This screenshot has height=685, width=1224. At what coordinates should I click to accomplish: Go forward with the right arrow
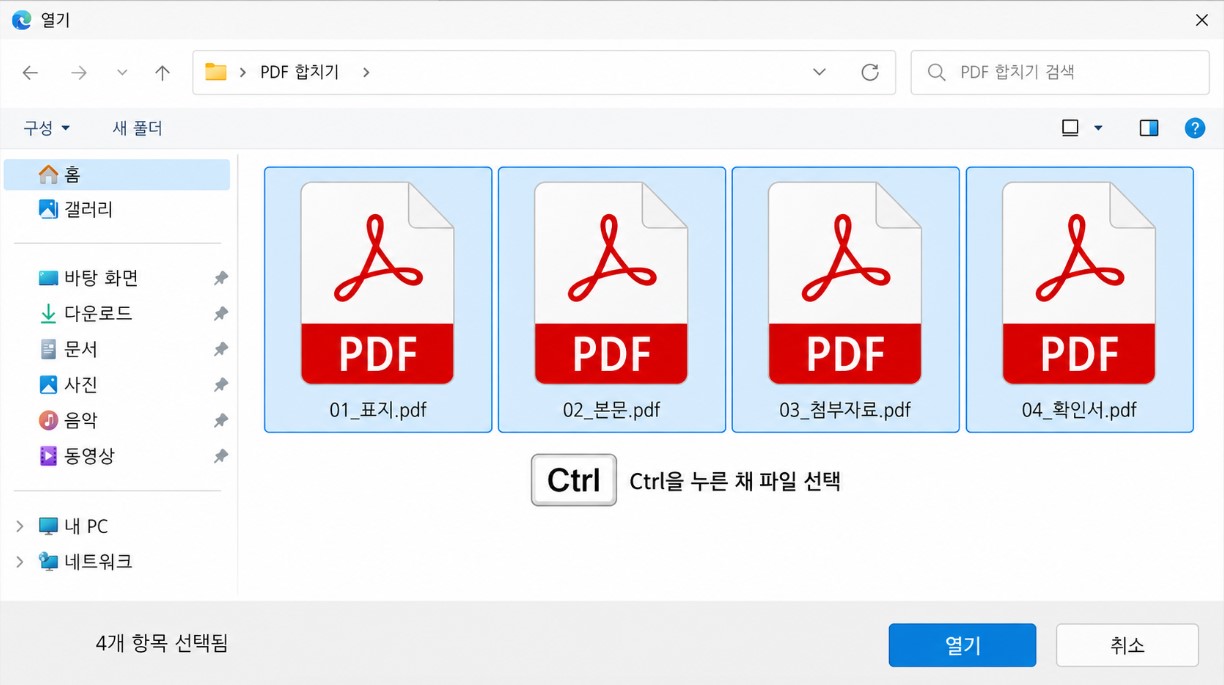click(x=79, y=73)
